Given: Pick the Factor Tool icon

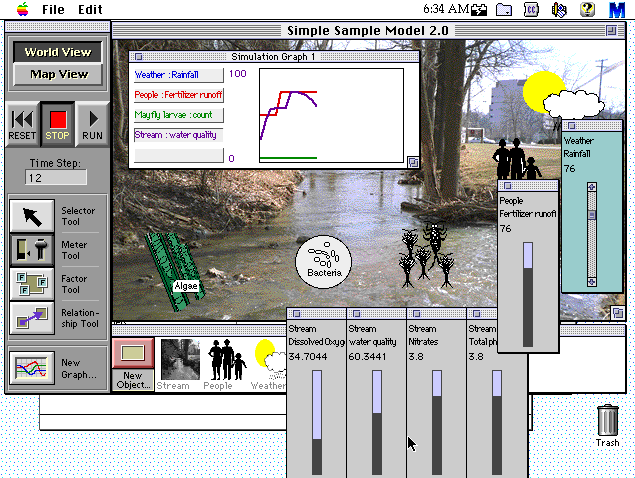Looking at the screenshot, I should point(33,284).
